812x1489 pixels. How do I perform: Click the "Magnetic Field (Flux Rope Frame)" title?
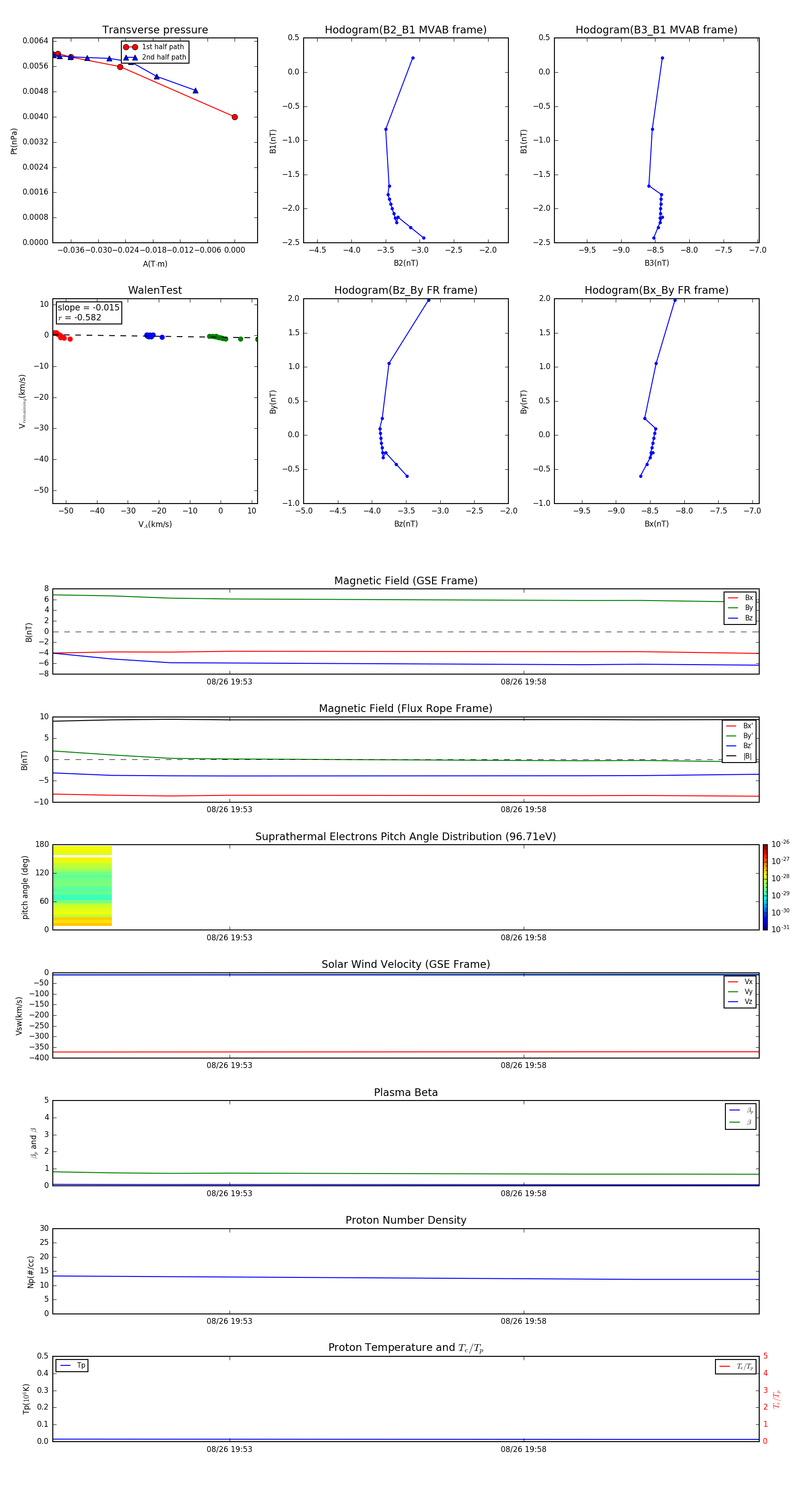click(x=406, y=709)
